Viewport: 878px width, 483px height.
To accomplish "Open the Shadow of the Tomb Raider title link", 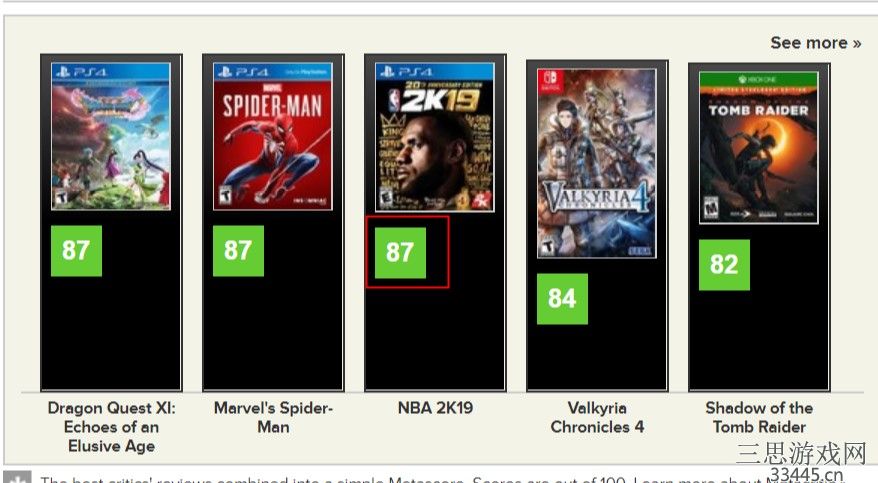I will tap(759, 417).
